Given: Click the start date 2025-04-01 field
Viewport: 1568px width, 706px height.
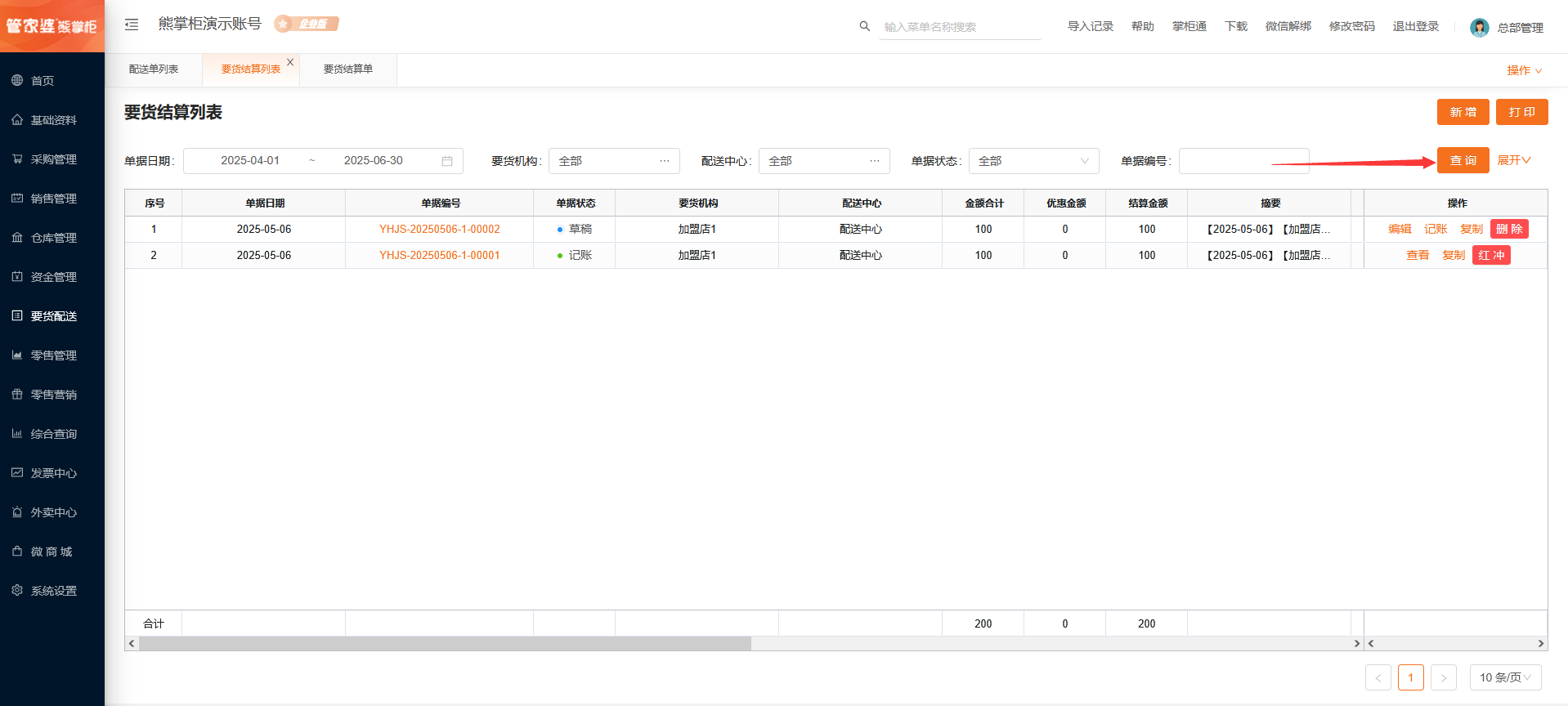Looking at the screenshot, I should click(x=250, y=161).
